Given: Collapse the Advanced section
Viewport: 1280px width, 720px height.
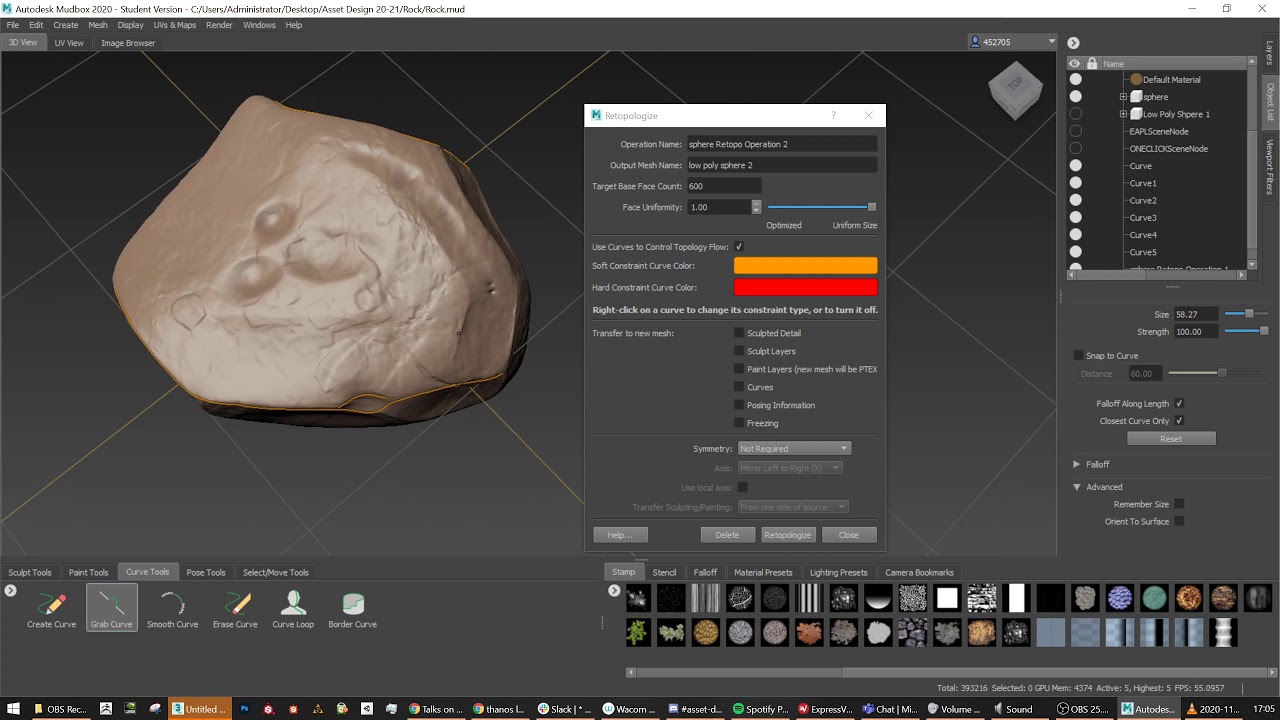Looking at the screenshot, I should [1077, 487].
